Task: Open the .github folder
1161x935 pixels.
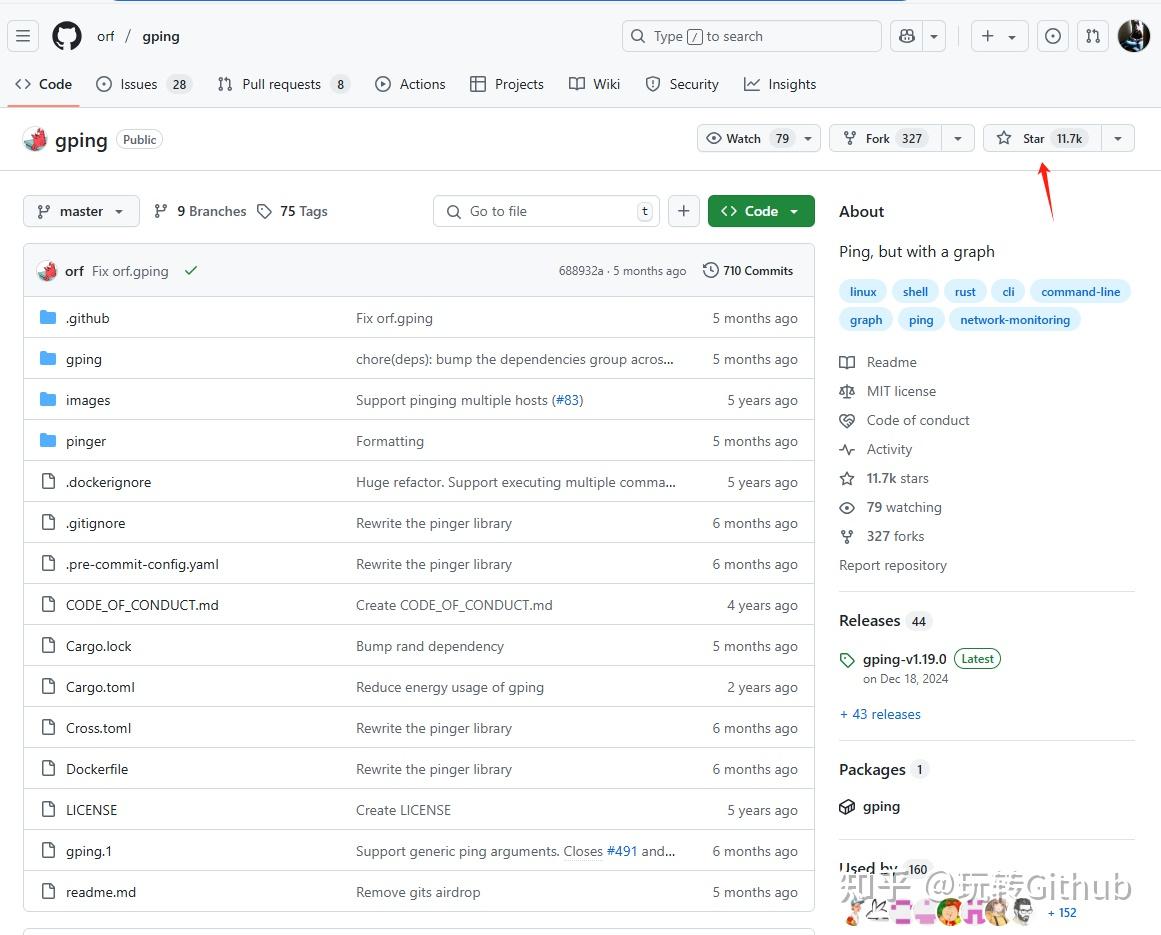Action: point(87,318)
